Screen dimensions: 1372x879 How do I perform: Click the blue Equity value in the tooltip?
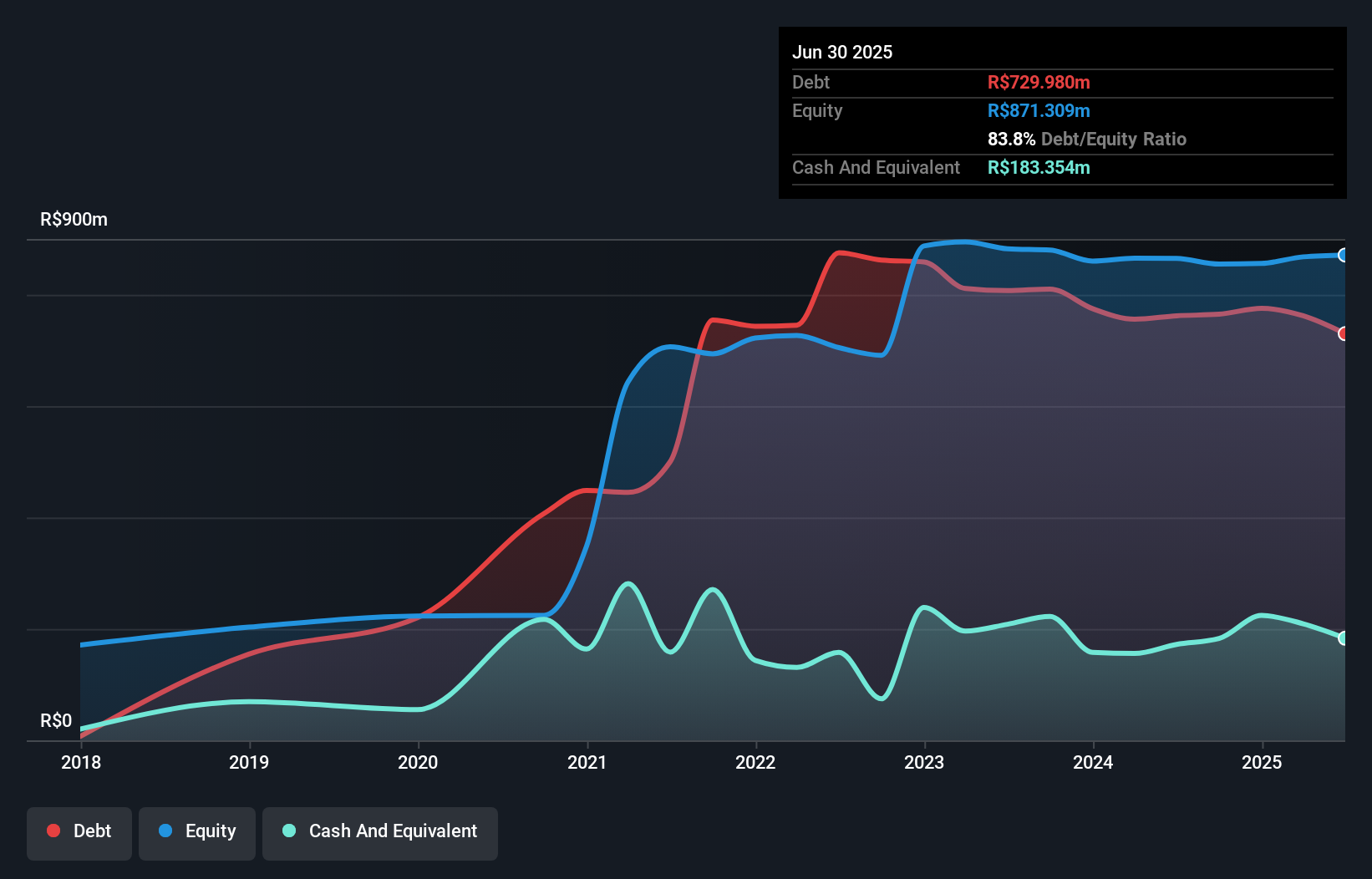(1039, 110)
